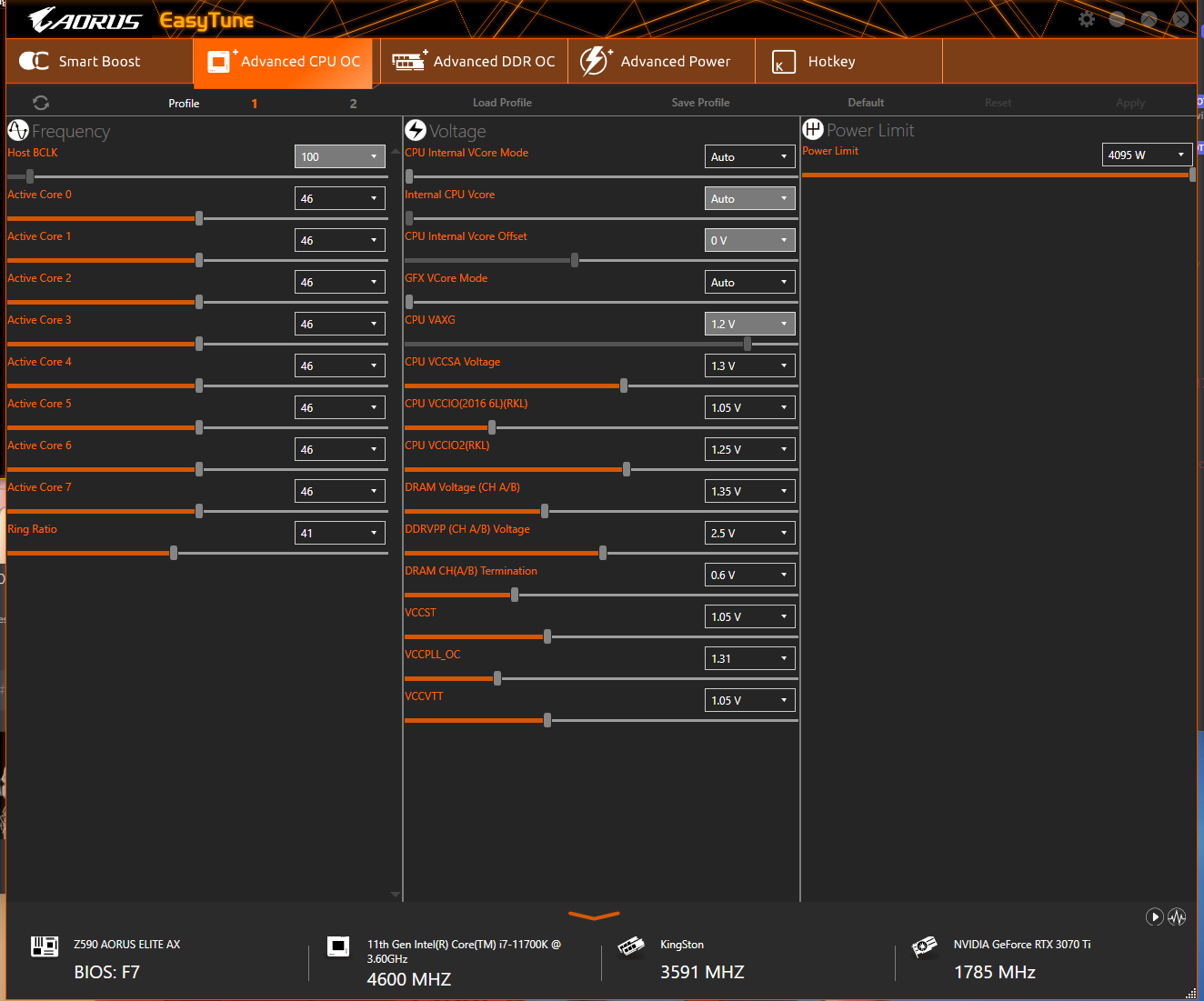Click the Frequency section waveform icon
The height and width of the screenshot is (1001, 1204).
[18, 130]
